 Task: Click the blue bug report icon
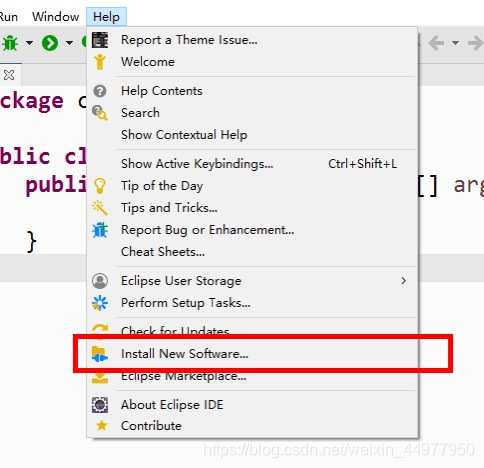(x=100, y=230)
